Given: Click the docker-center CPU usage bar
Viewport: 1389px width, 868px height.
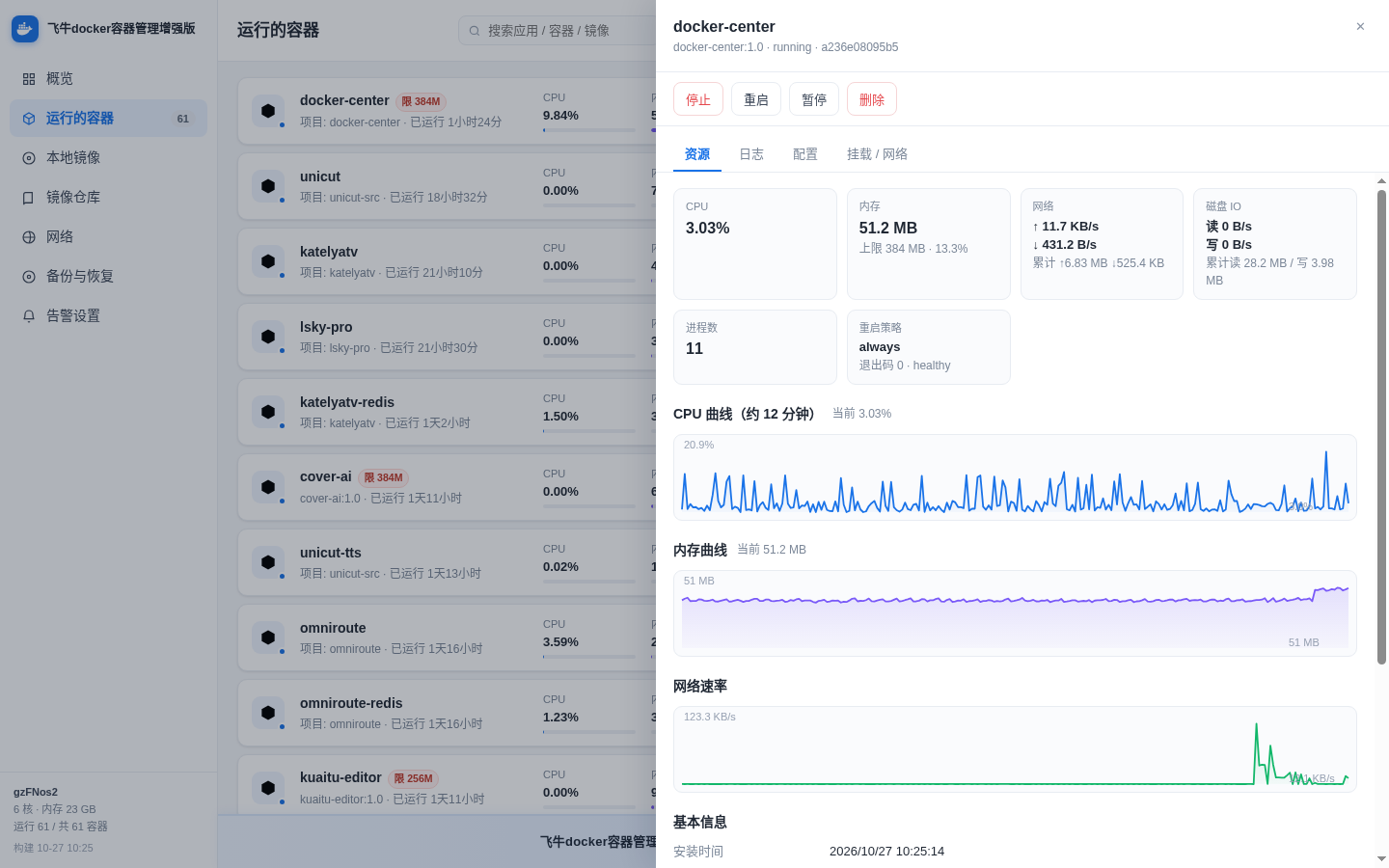Looking at the screenshot, I should point(589,130).
